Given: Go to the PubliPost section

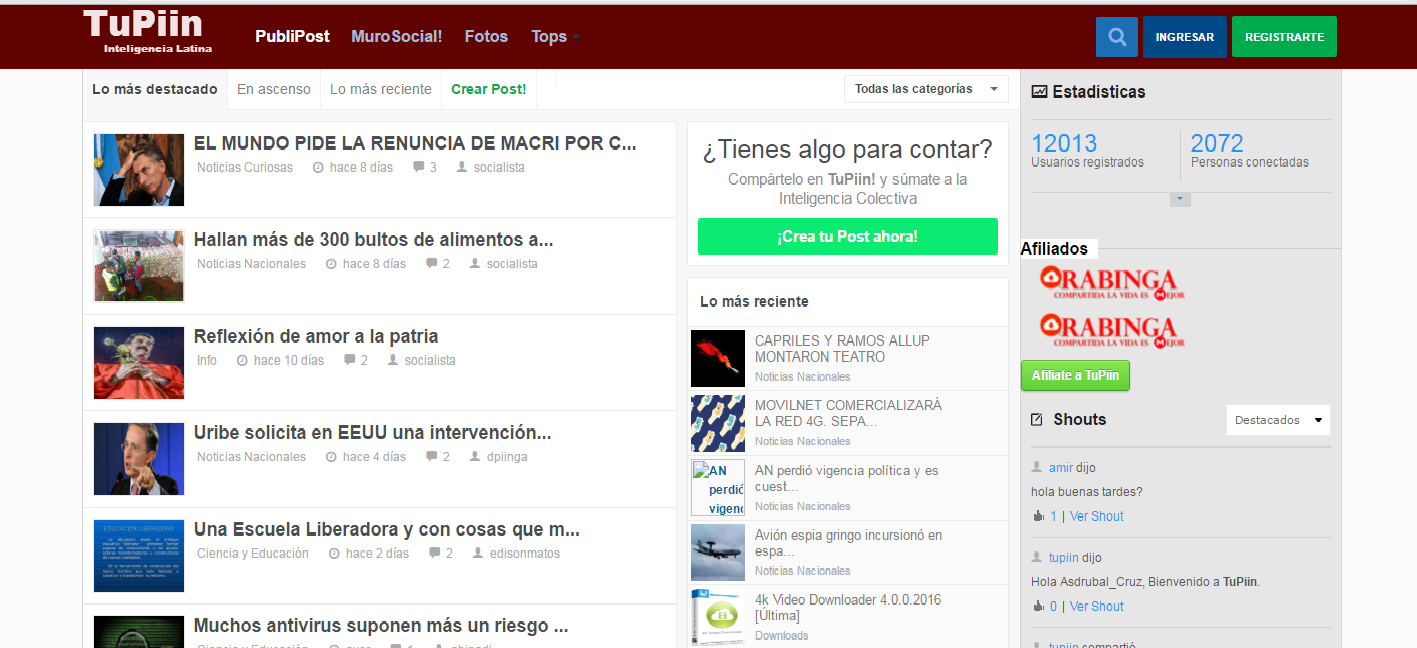Looking at the screenshot, I should pos(292,37).
